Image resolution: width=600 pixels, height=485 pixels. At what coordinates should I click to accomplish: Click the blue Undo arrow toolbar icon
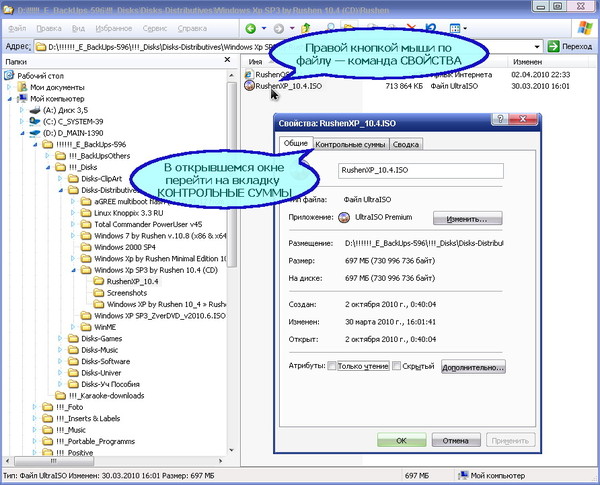pyautogui.click(x=431, y=28)
